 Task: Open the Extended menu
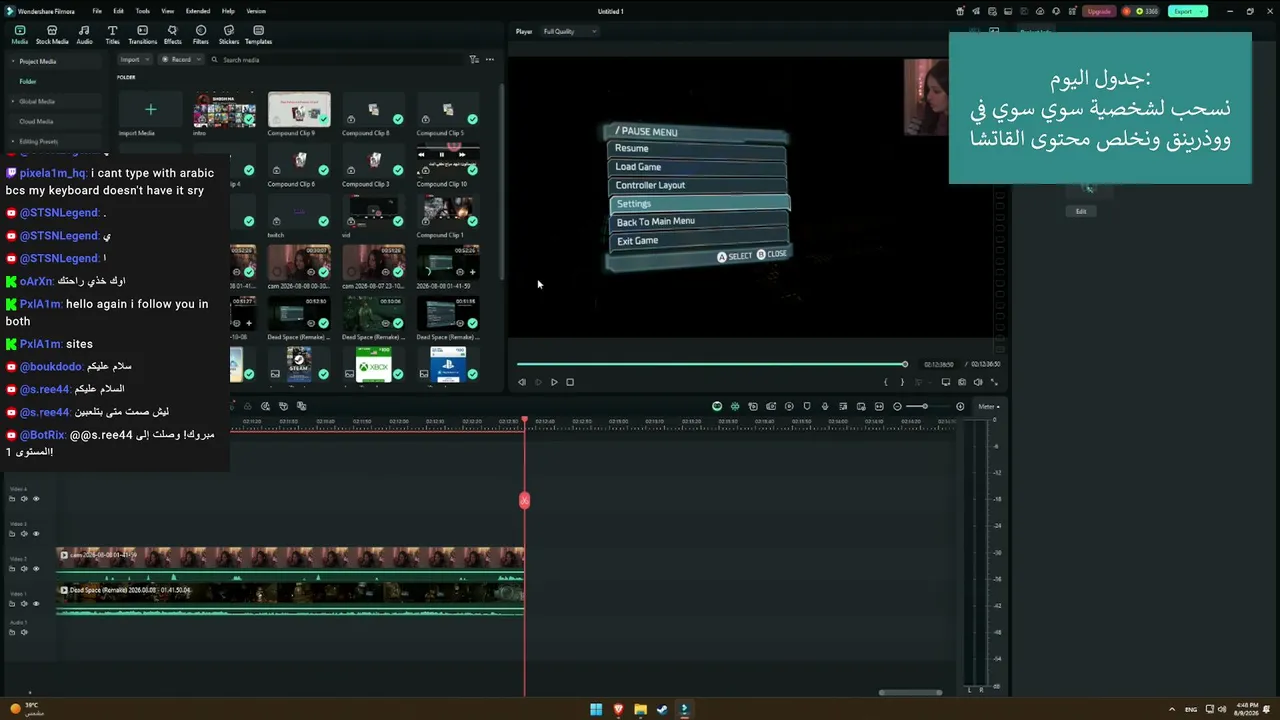click(x=198, y=11)
